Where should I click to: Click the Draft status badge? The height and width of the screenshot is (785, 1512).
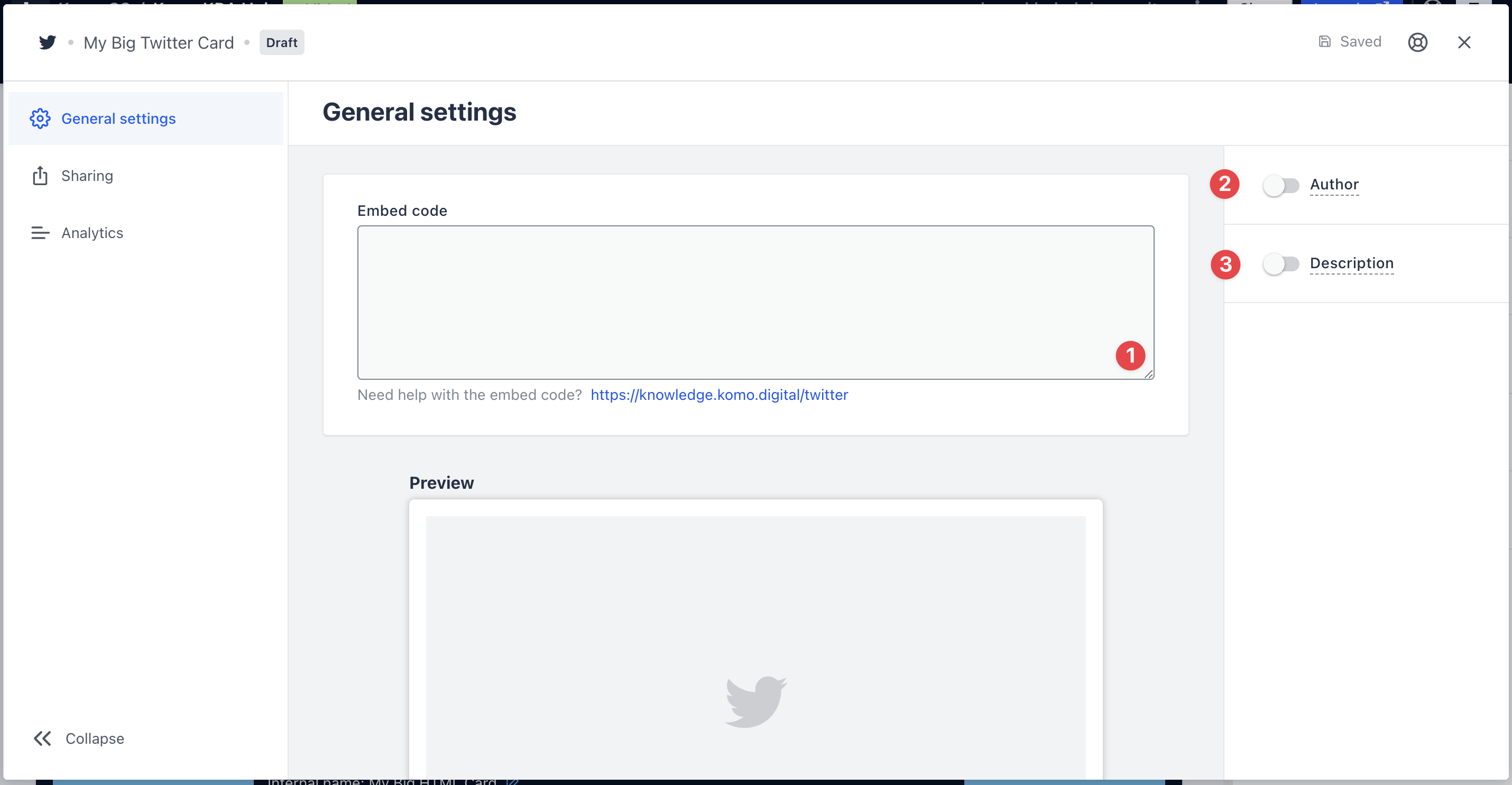(281, 42)
